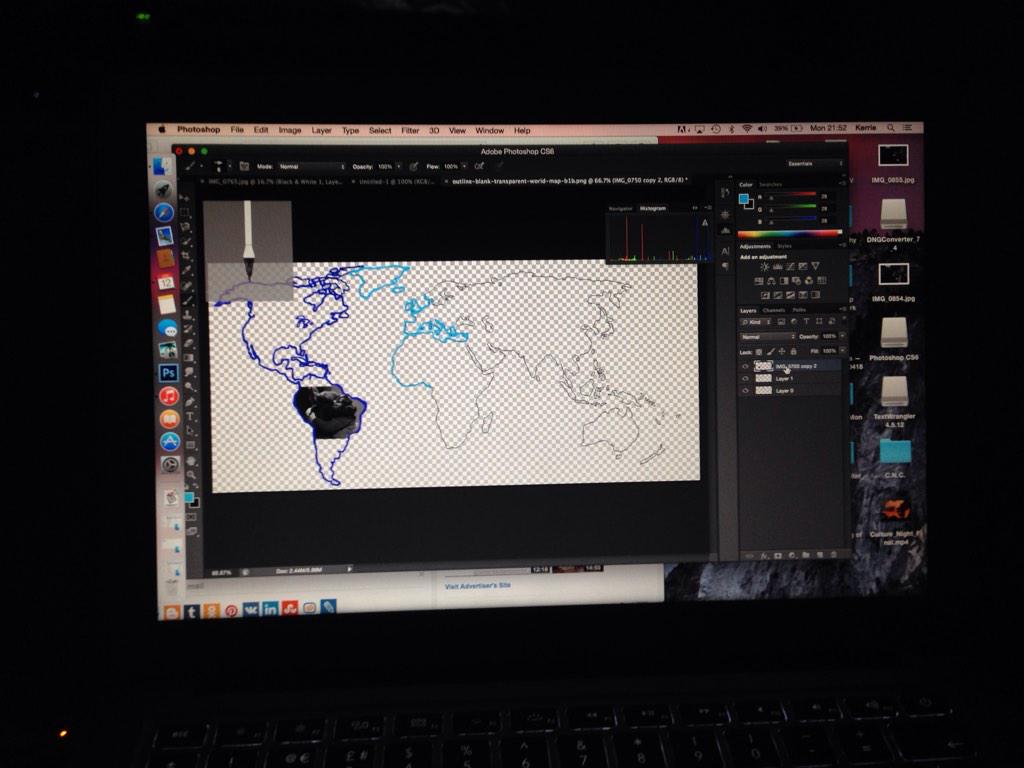Open System Preferences from the Dock
This screenshot has width=1024, height=768.
(170, 464)
